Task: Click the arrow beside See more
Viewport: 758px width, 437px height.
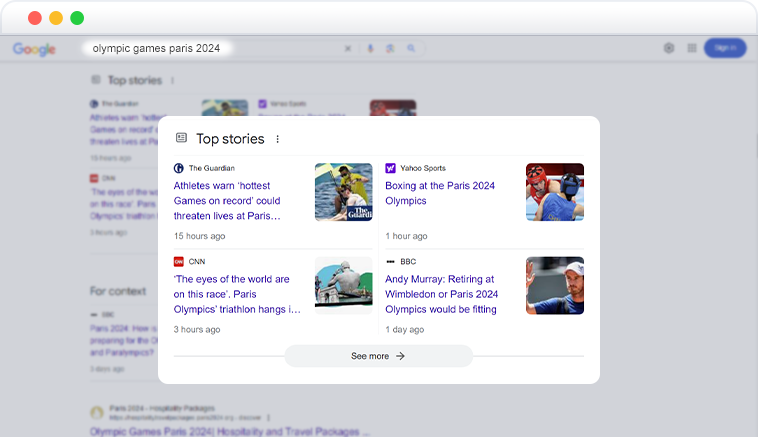Action: 400,356
